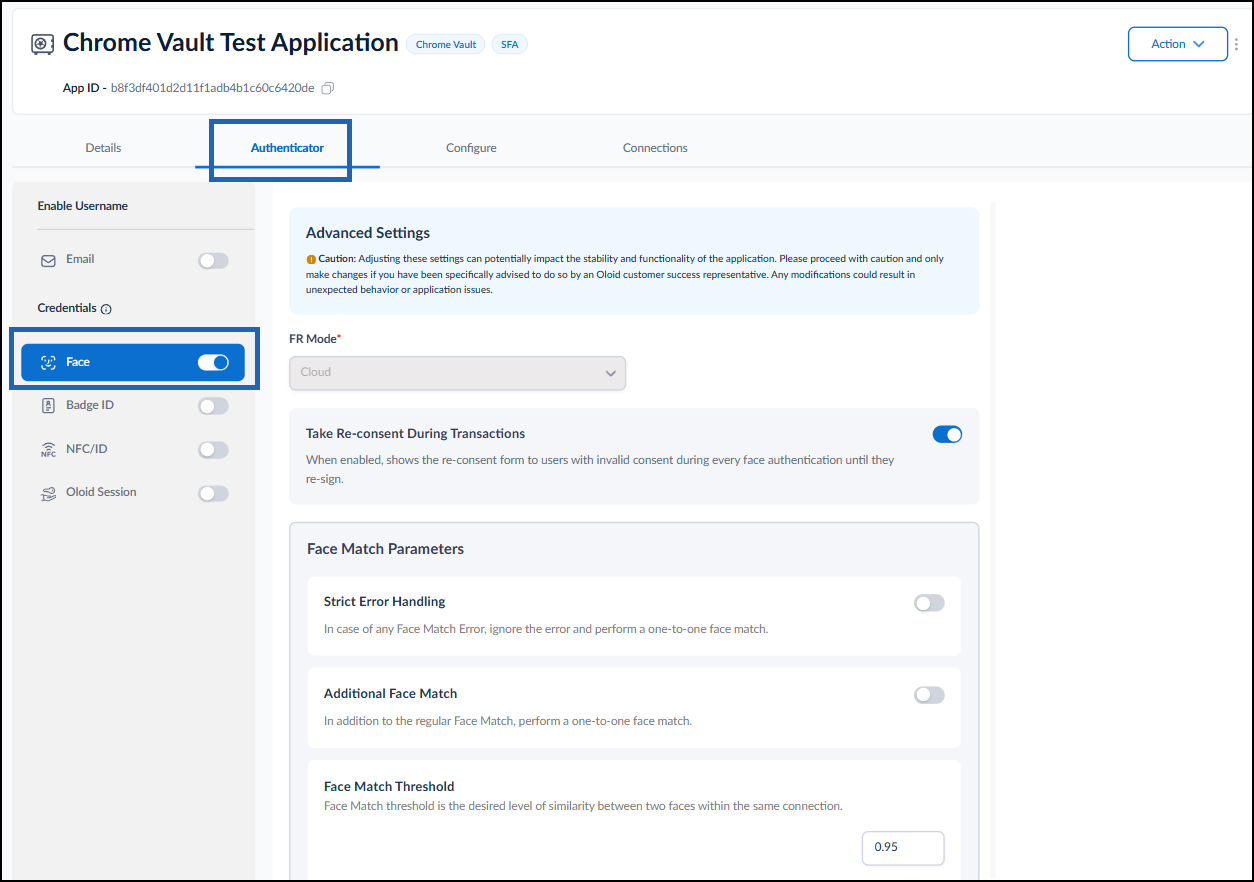Click the App ID value text
1254x882 pixels.
(212, 88)
